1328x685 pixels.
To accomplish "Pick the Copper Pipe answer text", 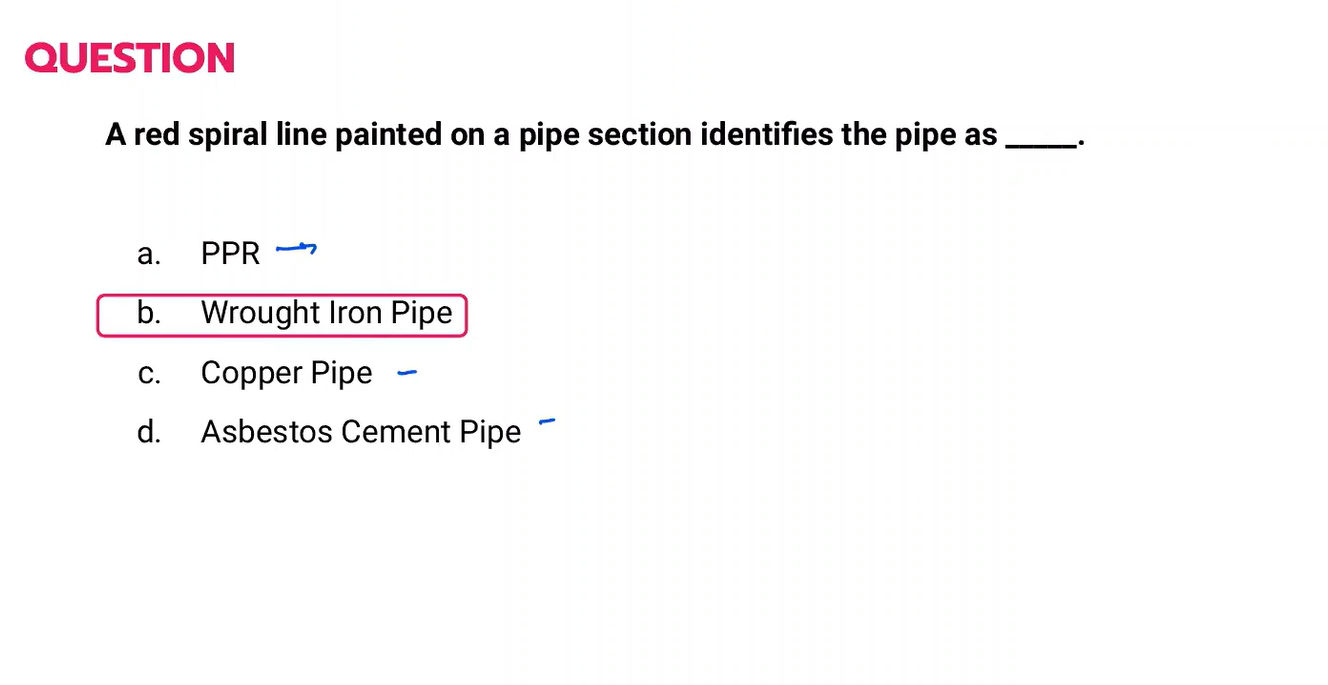I will pyautogui.click(x=286, y=373).
